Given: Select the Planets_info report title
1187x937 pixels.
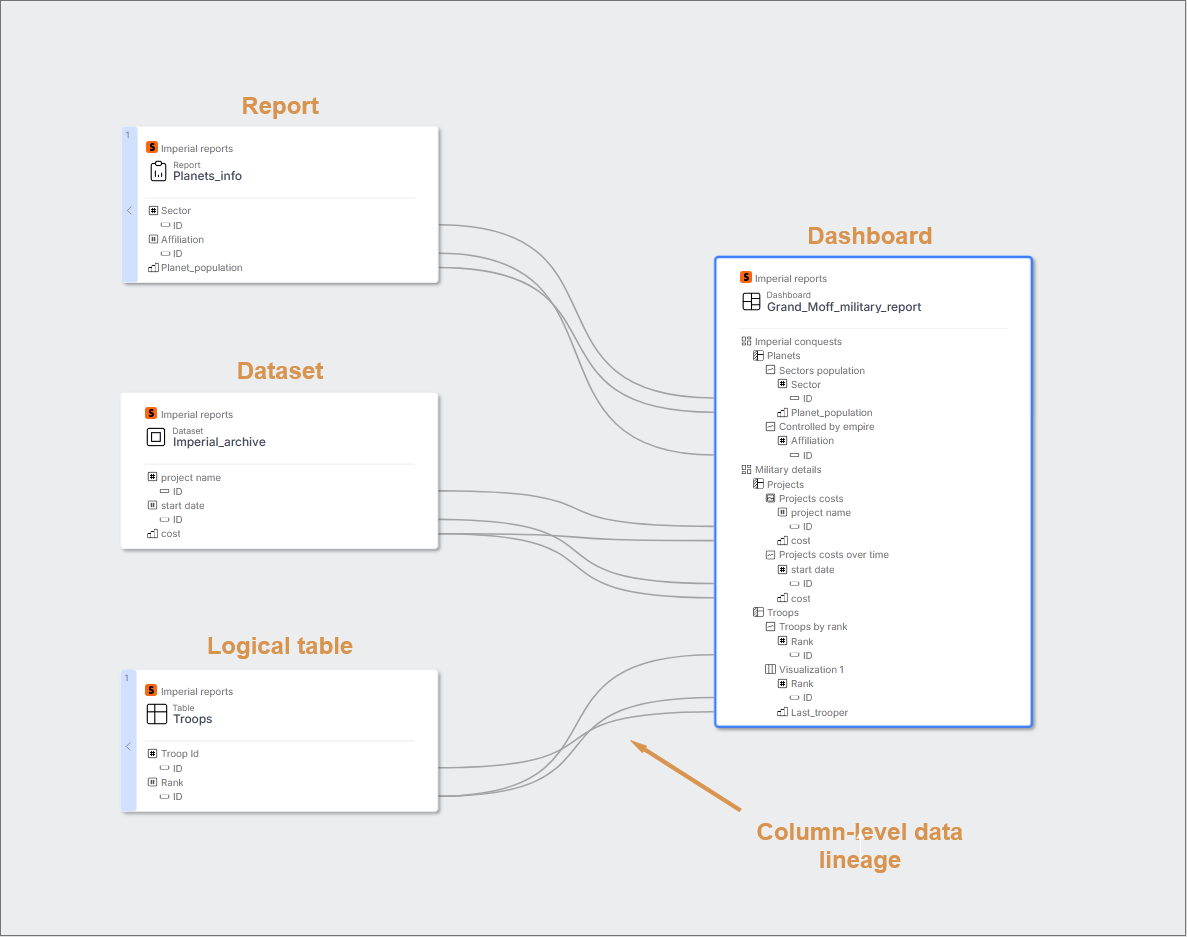Looking at the screenshot, I should point(207,176).
